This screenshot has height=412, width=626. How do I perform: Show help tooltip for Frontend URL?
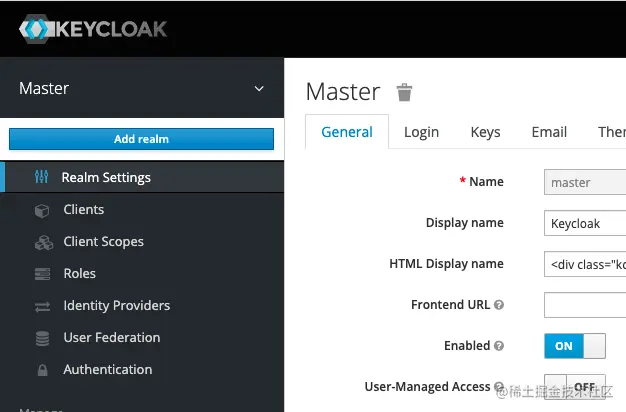(499, 305)
